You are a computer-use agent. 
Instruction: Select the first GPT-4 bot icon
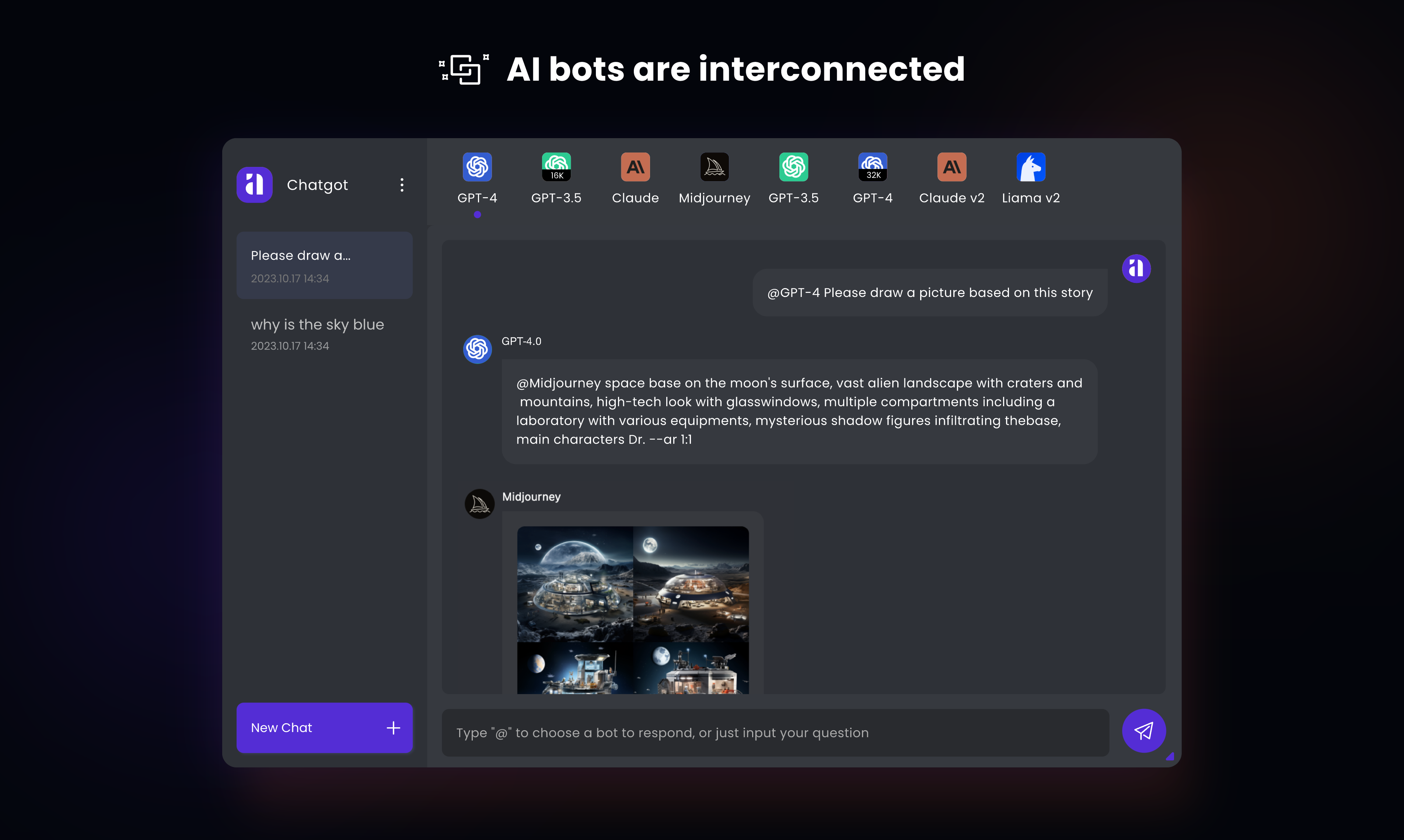click(477, 167)
